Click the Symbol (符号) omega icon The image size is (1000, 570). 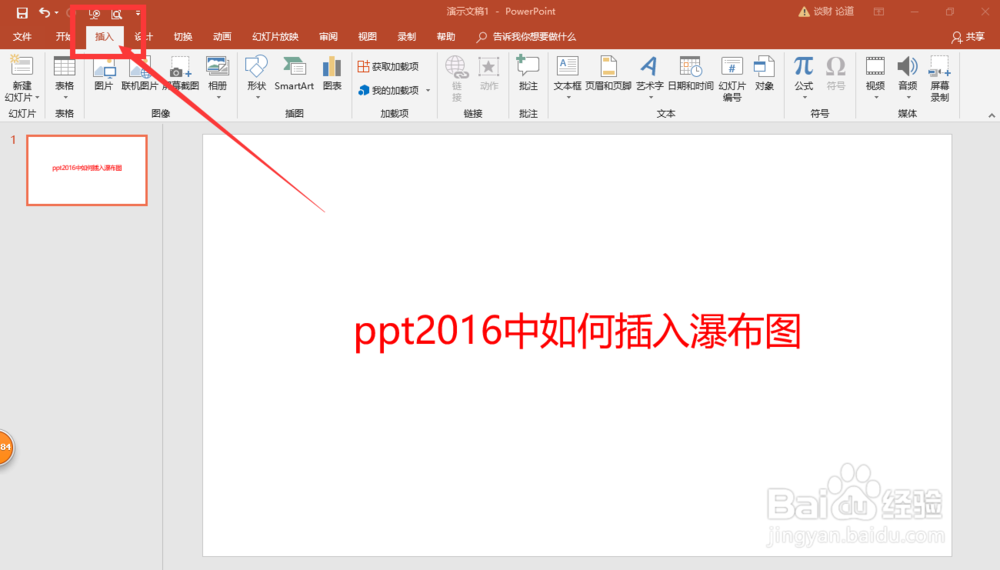(x=835, y=66)
